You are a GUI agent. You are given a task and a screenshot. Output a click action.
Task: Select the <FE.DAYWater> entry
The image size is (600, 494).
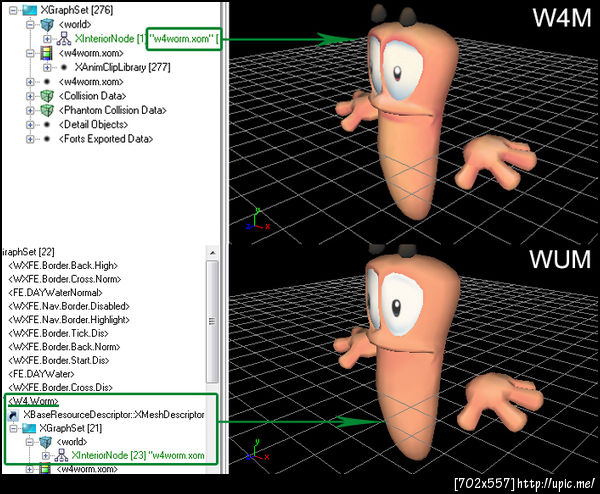pos(41,374)
